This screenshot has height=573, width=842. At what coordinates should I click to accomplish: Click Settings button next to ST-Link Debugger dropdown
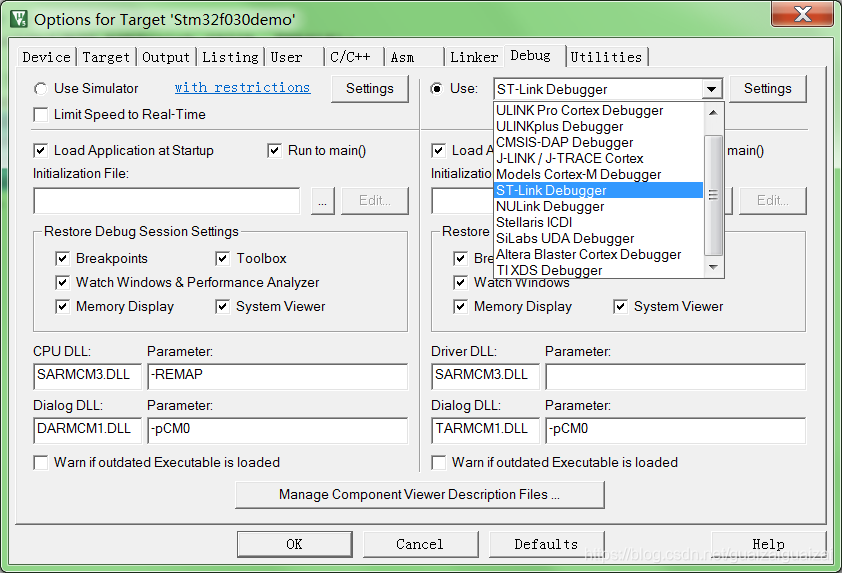pyautogui.click(x=767, y=89)
